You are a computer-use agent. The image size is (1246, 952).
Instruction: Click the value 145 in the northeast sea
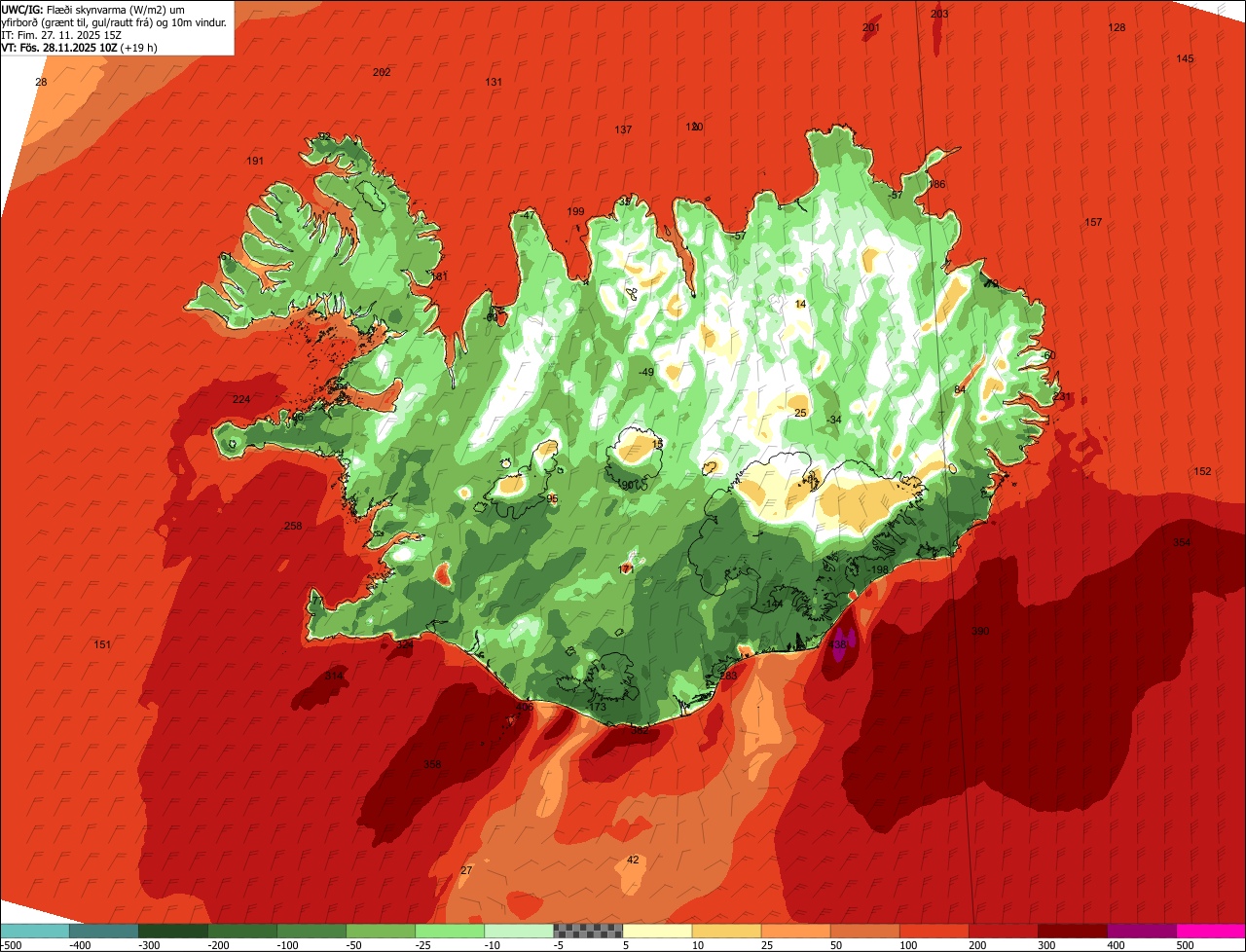click(x=1185, y=59)
